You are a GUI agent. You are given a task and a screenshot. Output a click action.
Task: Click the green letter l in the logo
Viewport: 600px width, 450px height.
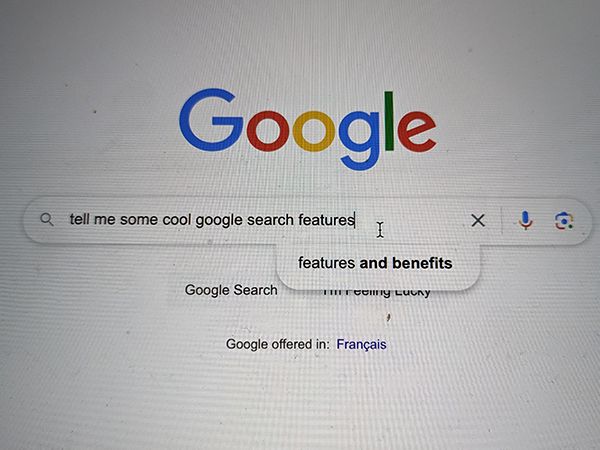pyautogui.click(x=389, y=121)
